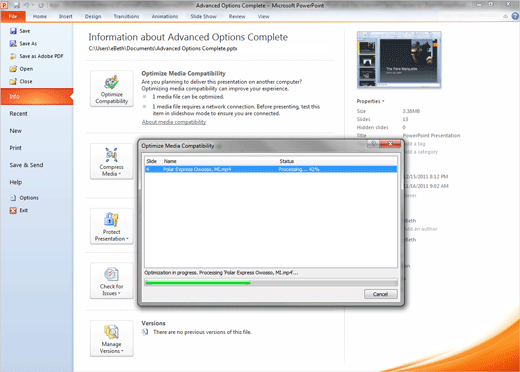Click the 3.38MB size value
Viewport: 520px width, 372px height.
click(411, 111)
